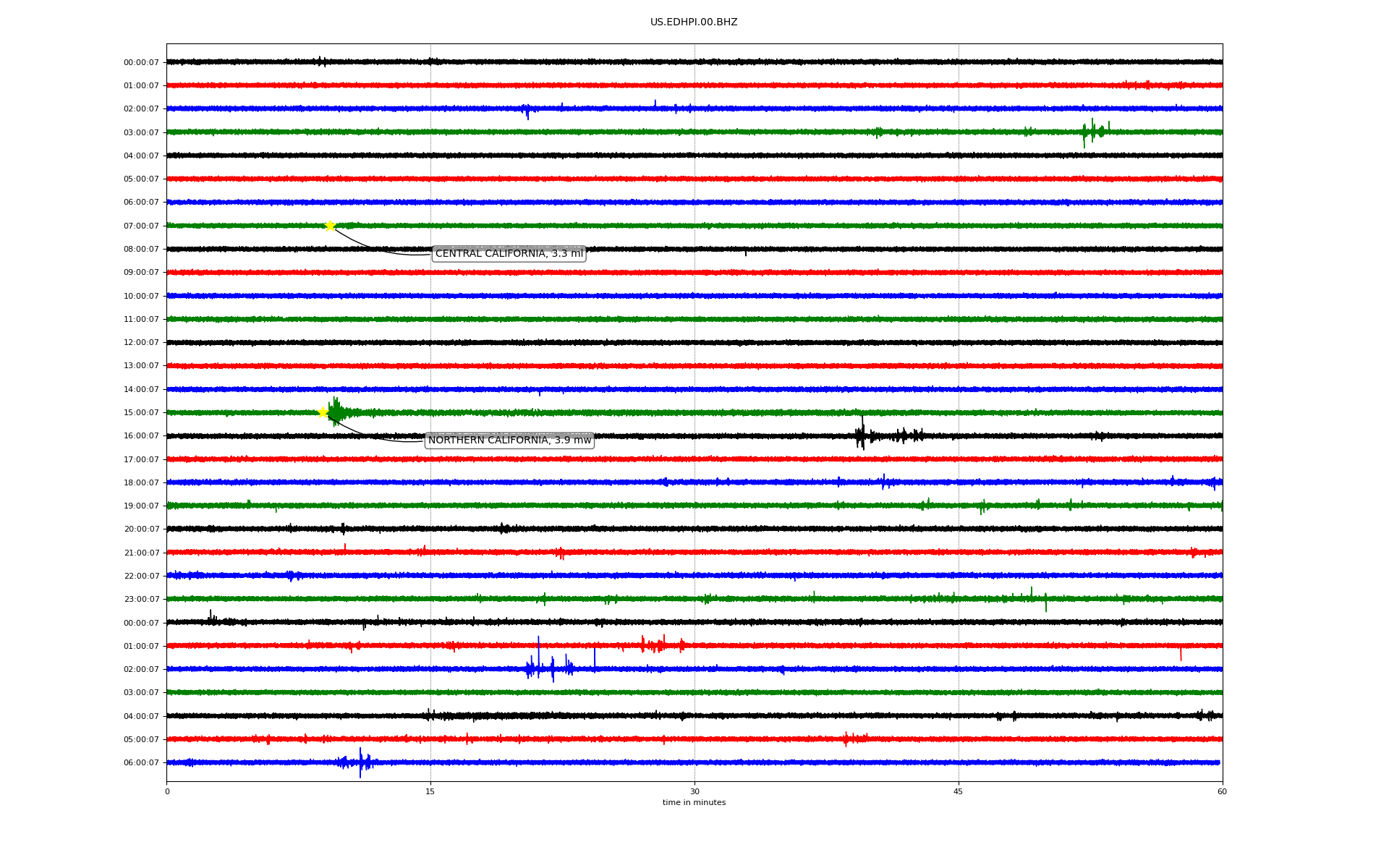Click the red burst on the lower 01:00:07 trace

coord(658,644)
